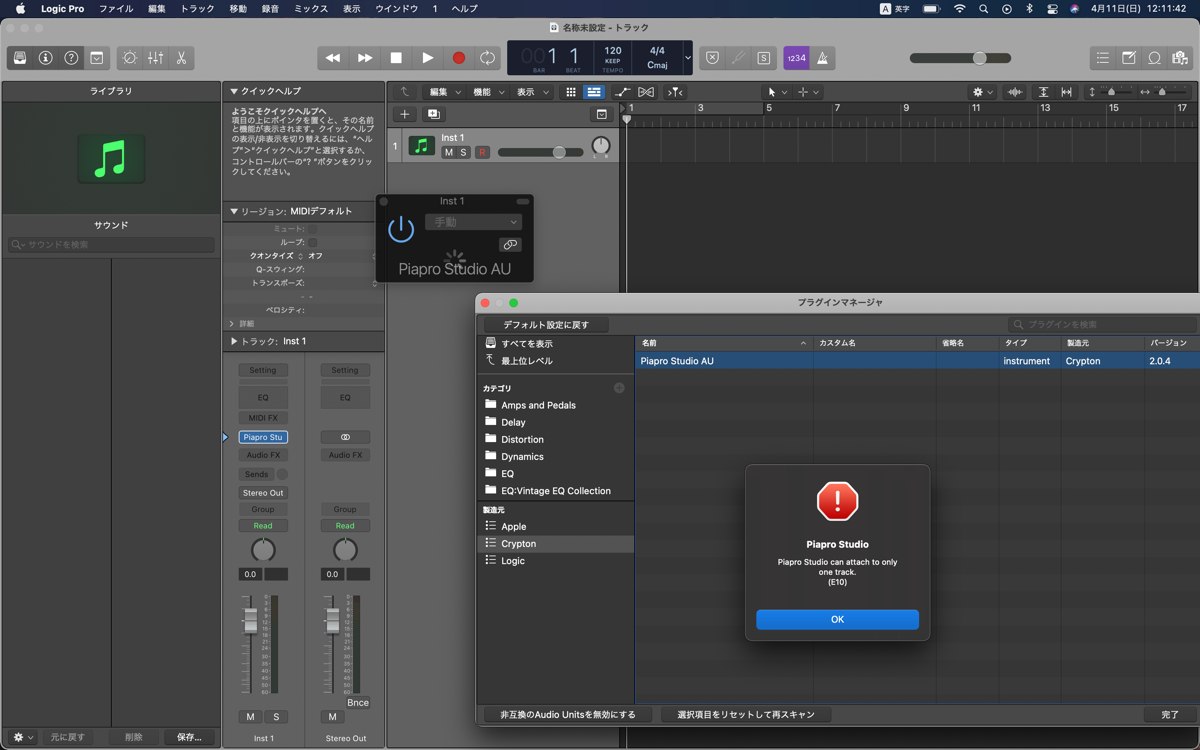Toggle the Library panel button

click(x=19, y=58)
